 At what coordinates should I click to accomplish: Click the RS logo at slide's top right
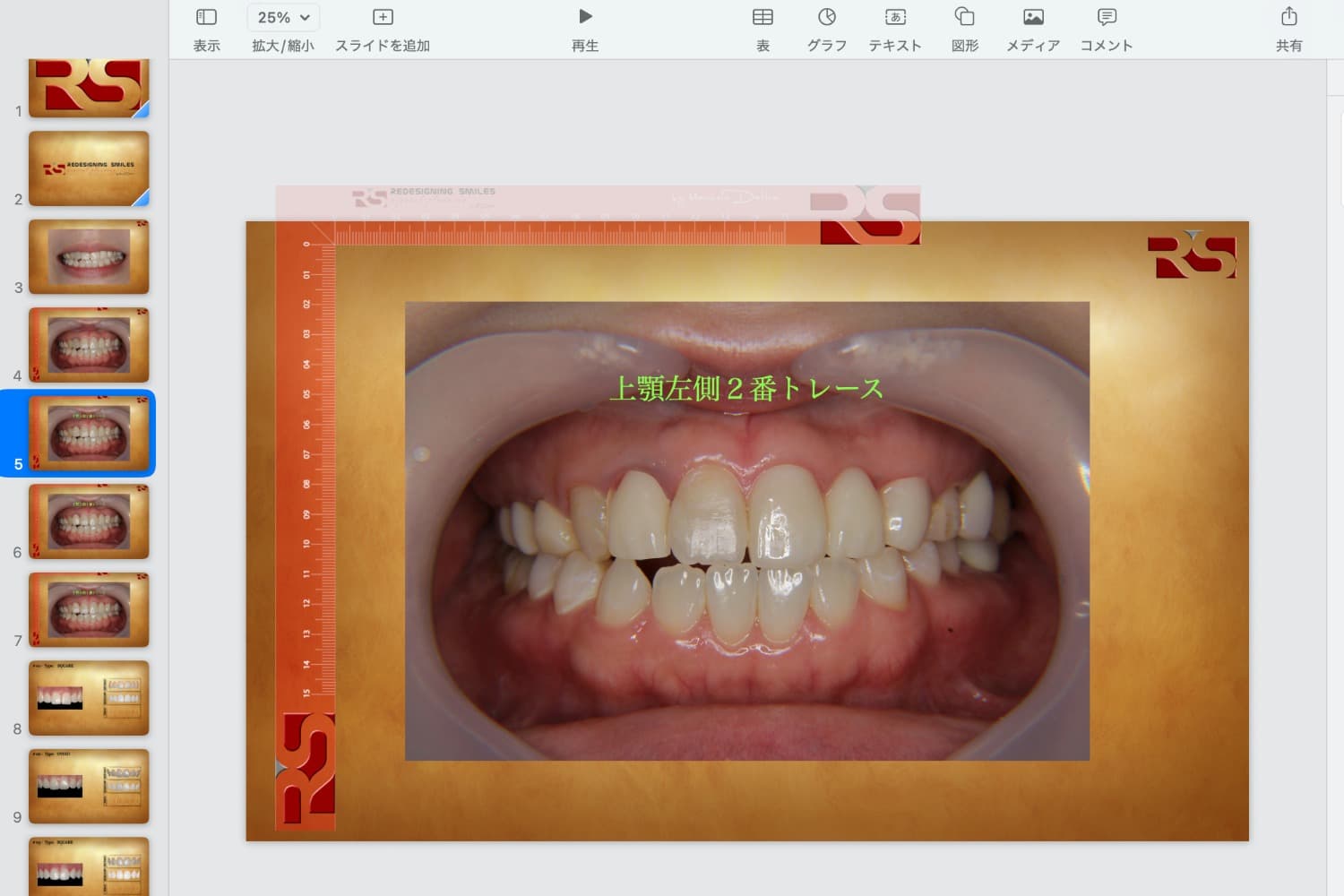1191,256
